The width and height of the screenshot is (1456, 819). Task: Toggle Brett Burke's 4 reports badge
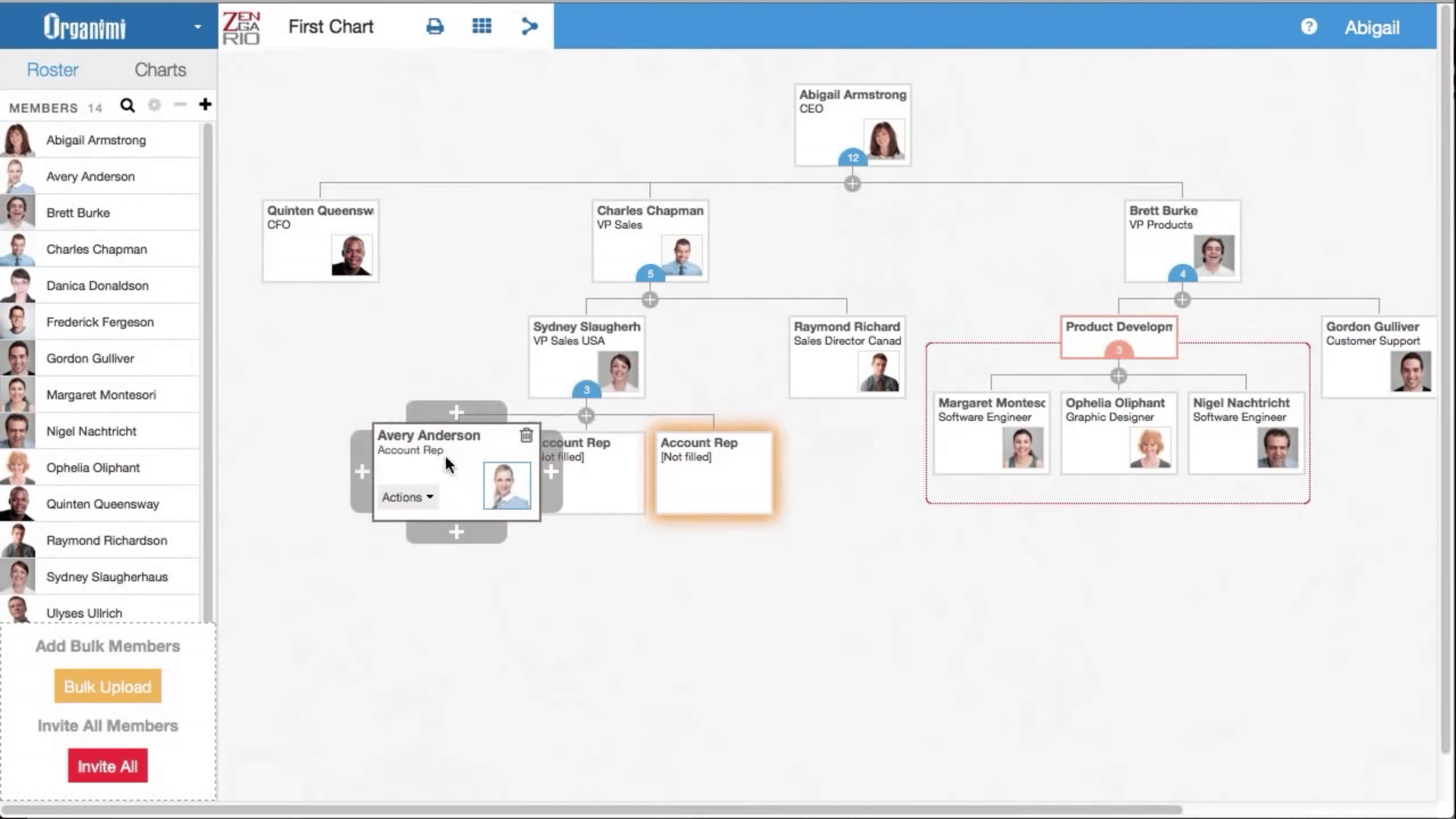coord(1181,274)
